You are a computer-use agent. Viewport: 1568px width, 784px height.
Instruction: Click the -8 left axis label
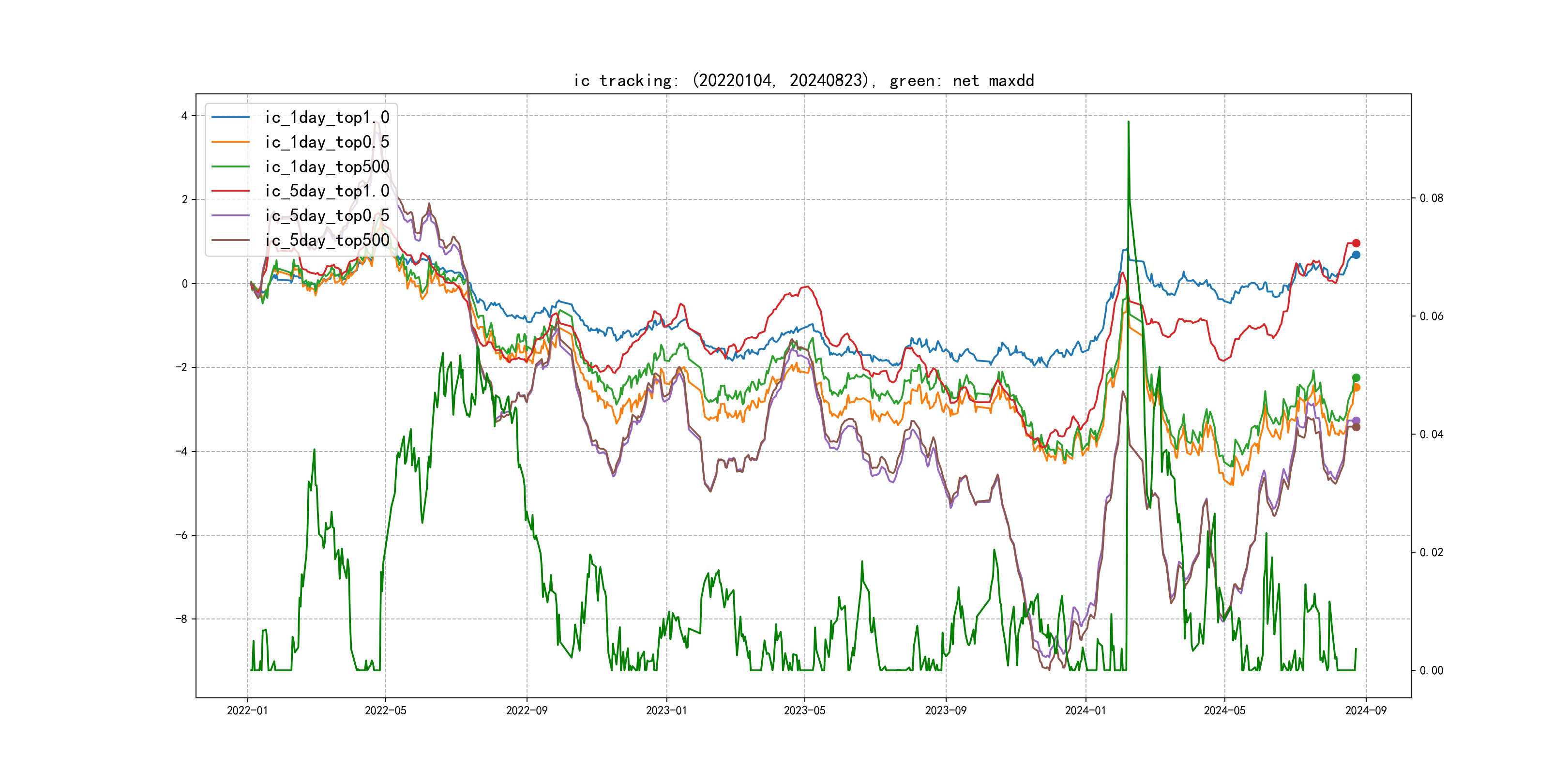click(181, 619)
